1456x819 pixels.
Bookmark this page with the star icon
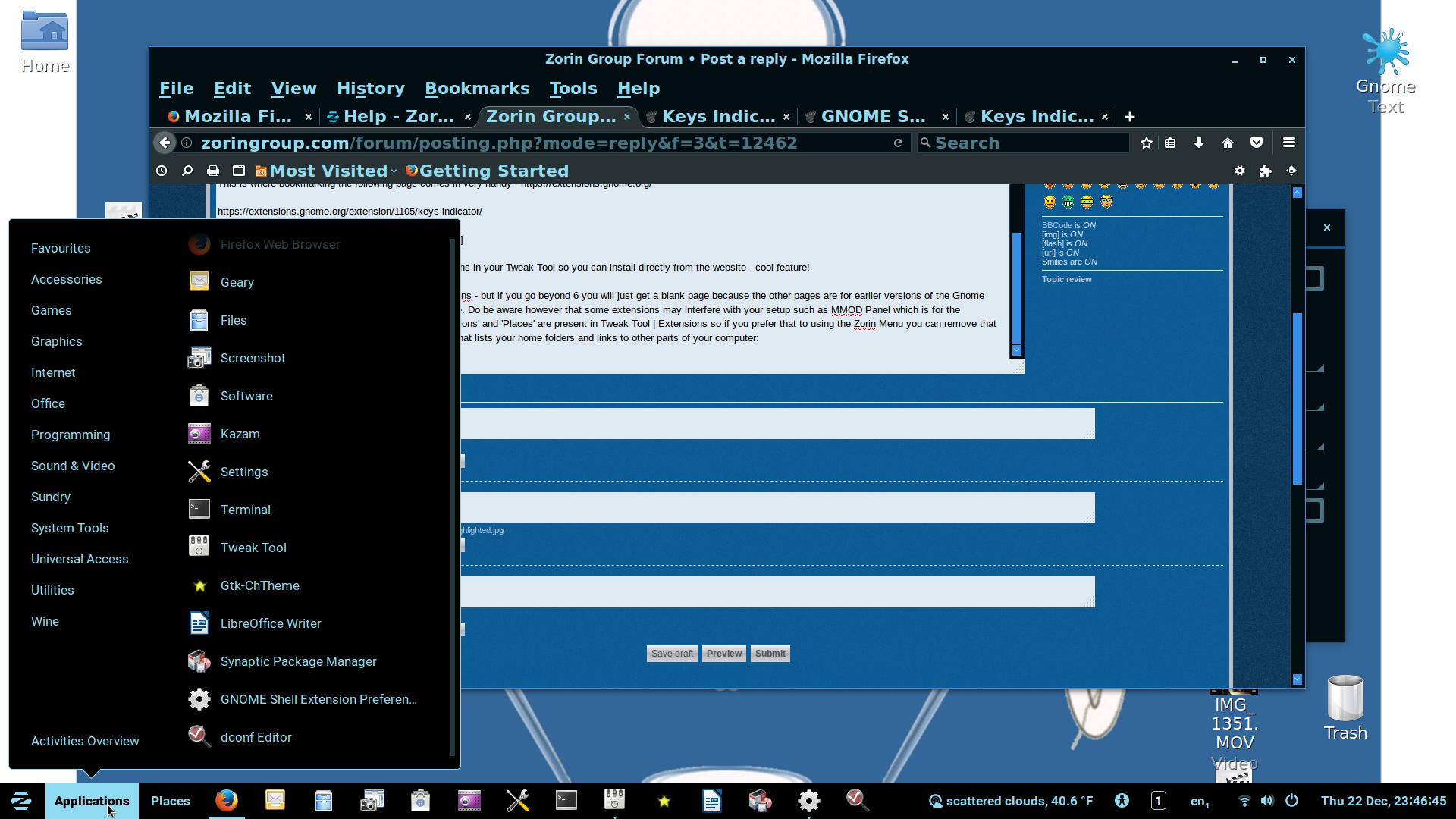(x=1147, y=143)
